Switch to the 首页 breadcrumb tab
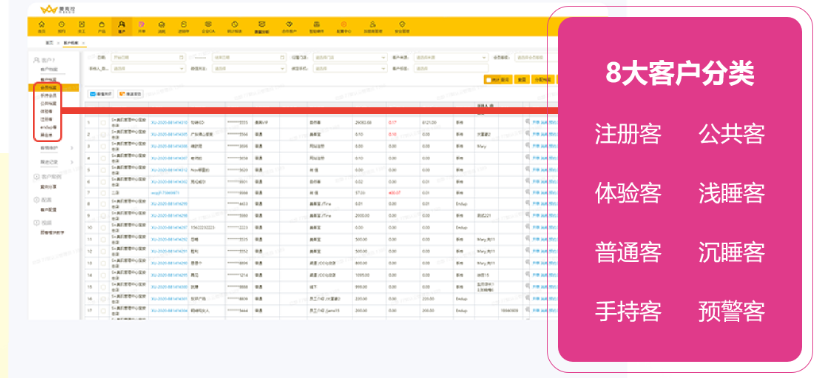 coord(50,42)
